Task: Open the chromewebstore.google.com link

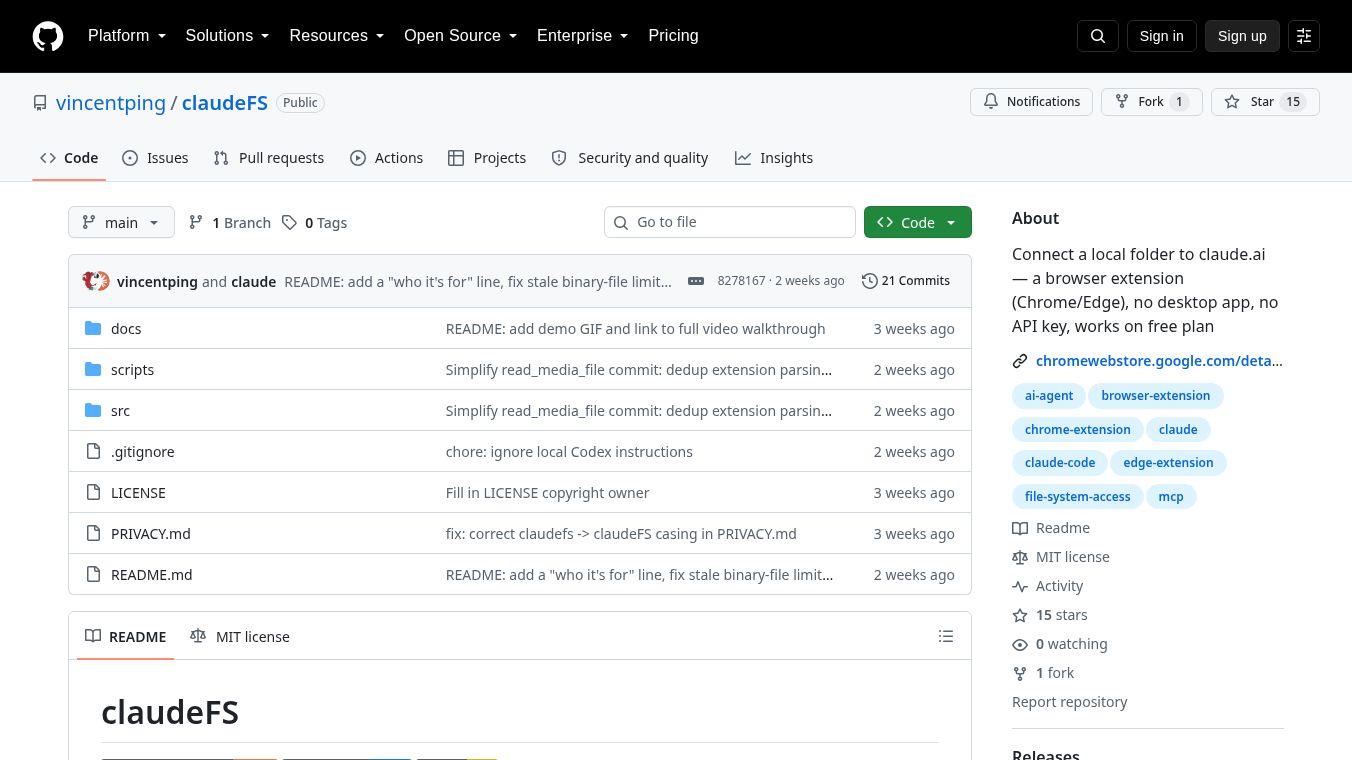Action: [x=1159, y=361]
